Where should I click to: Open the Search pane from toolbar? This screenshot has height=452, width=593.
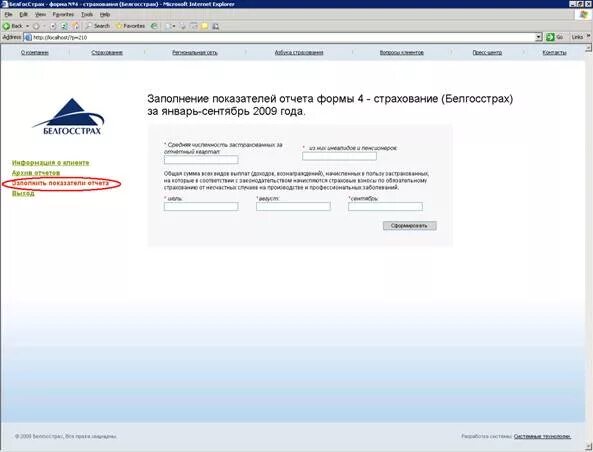(x=98, y=26)
